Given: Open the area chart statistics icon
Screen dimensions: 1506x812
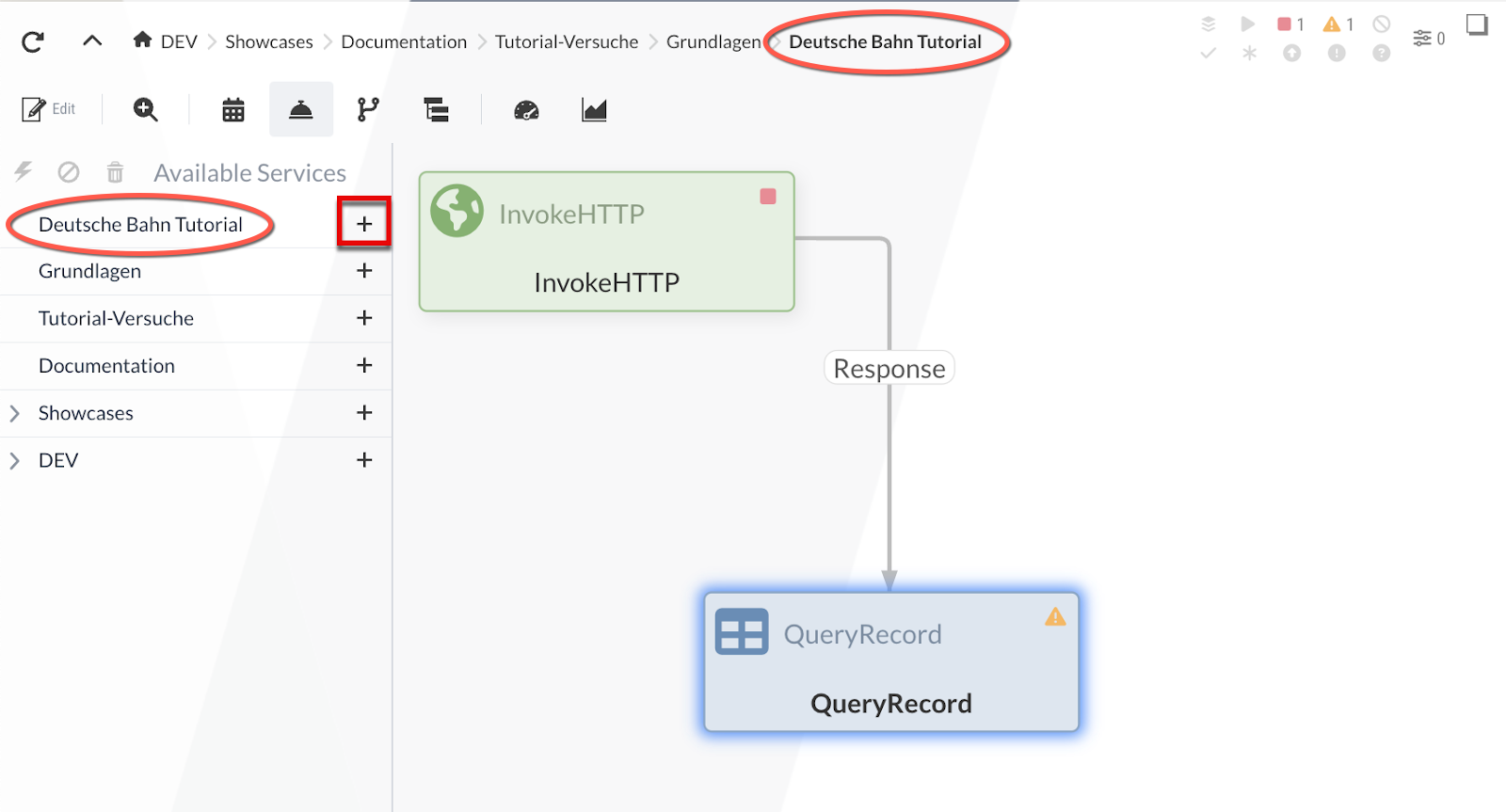Looking at the screenshot, I should point(594,110).
